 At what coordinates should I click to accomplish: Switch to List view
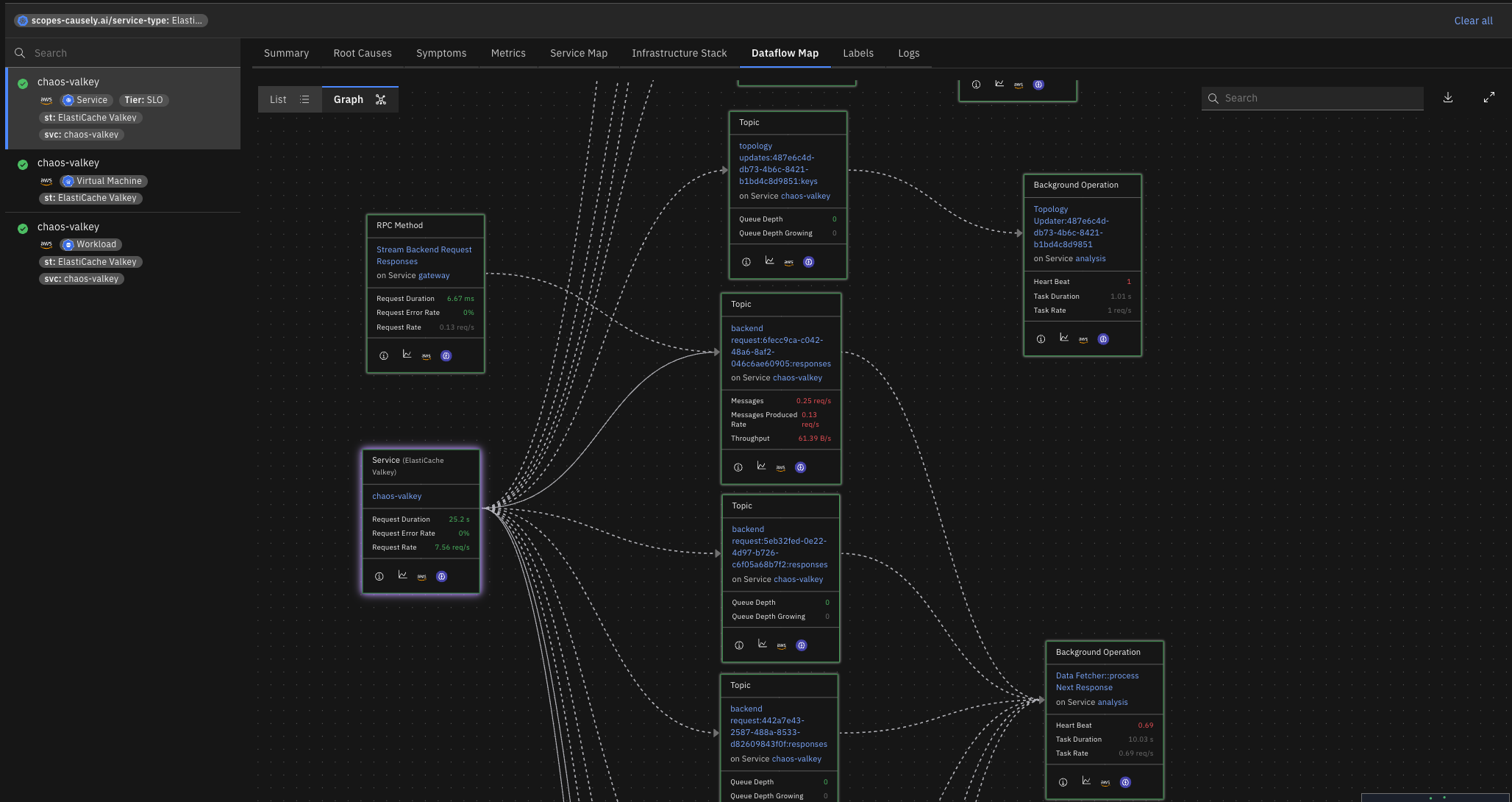tap(289, 99)
